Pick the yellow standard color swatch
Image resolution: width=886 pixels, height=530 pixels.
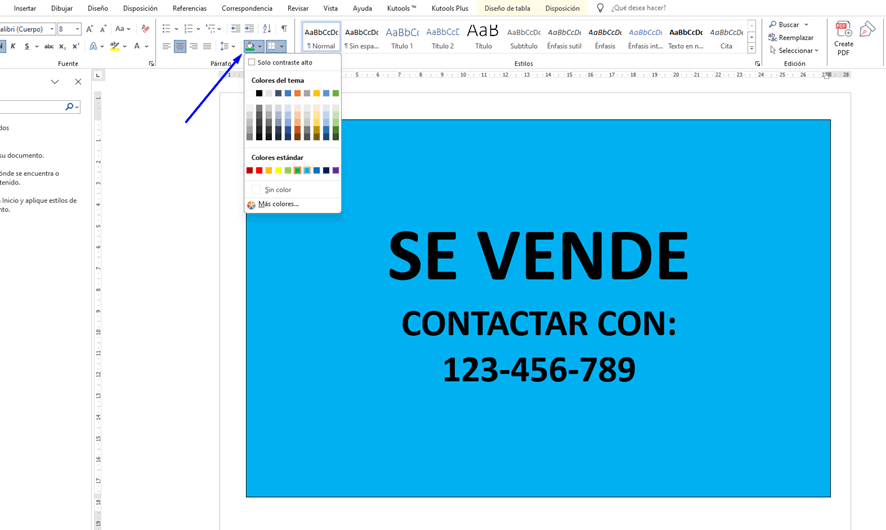click(278, 171)
